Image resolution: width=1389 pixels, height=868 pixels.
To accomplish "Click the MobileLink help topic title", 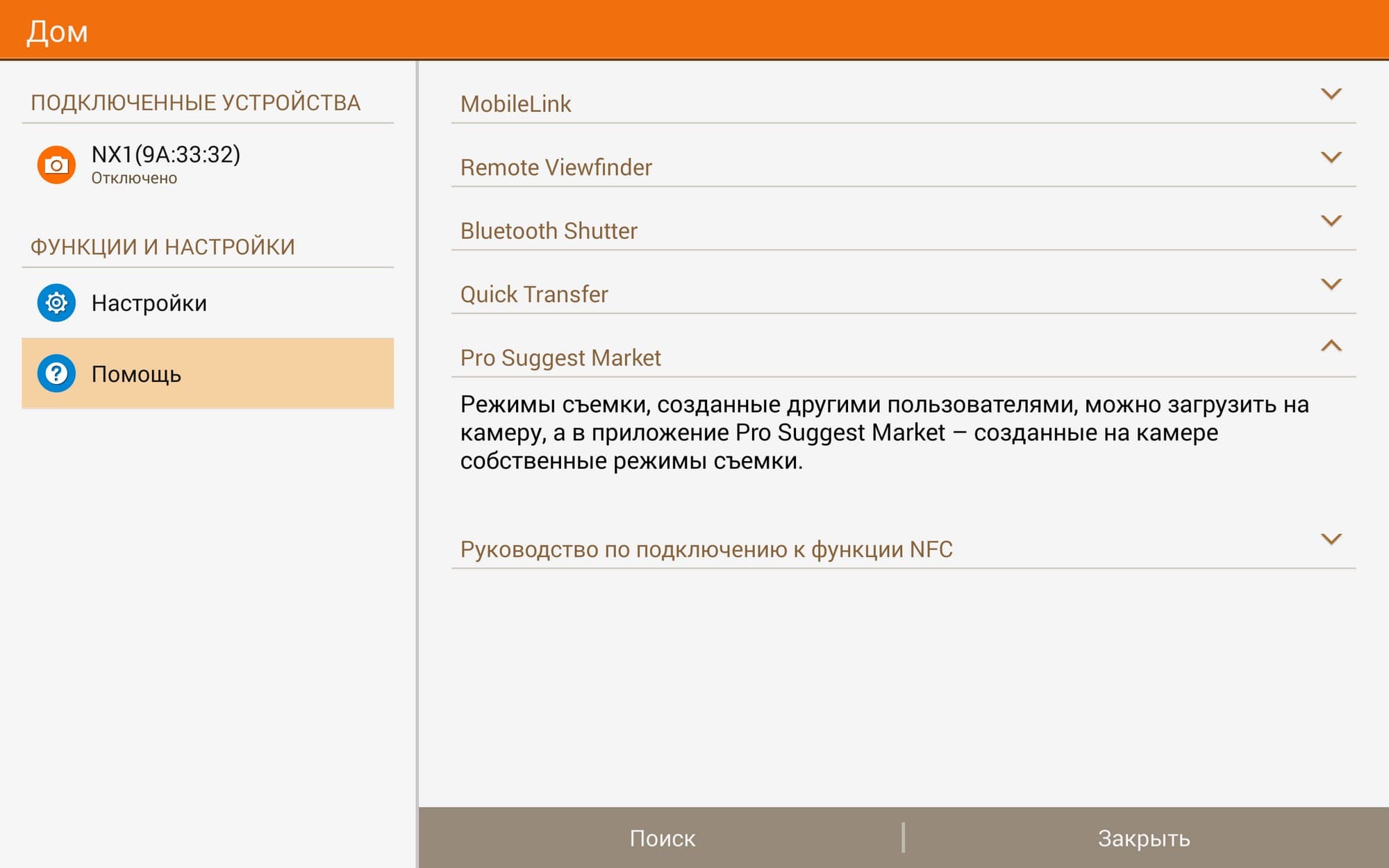I will [516, 104].
